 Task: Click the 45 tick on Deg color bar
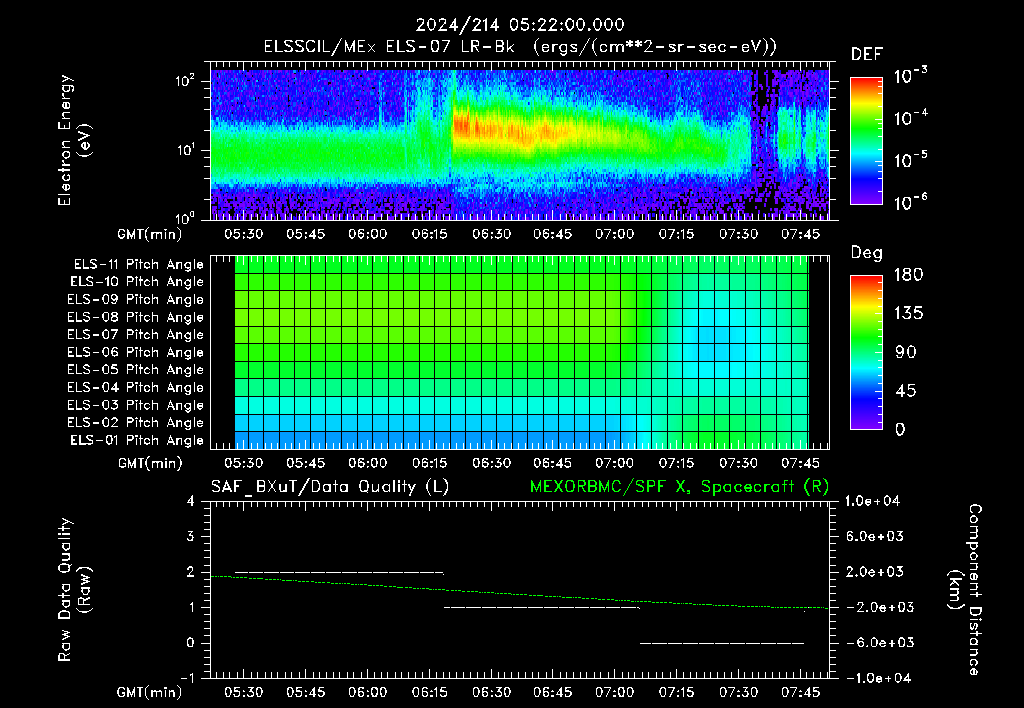(906, 391)
